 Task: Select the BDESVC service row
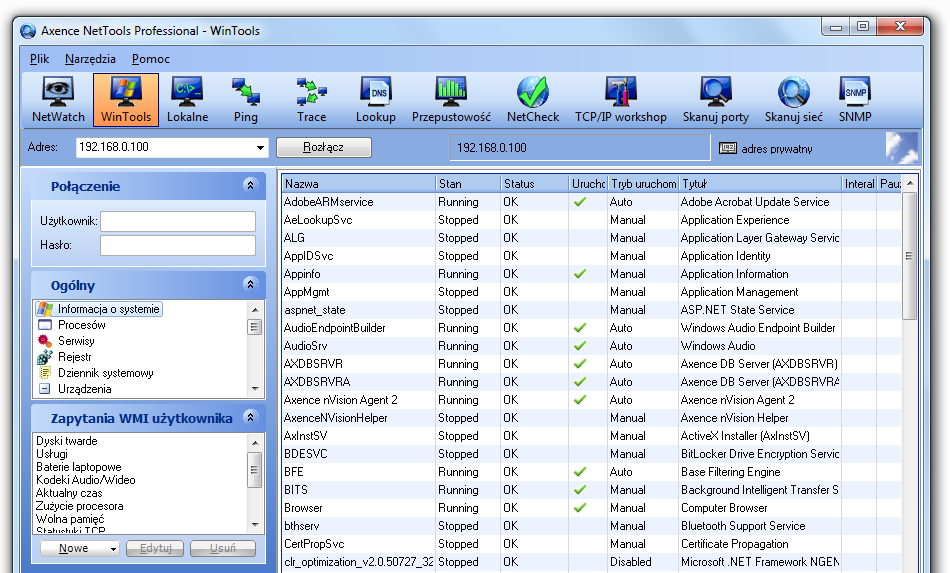(592, 454)
